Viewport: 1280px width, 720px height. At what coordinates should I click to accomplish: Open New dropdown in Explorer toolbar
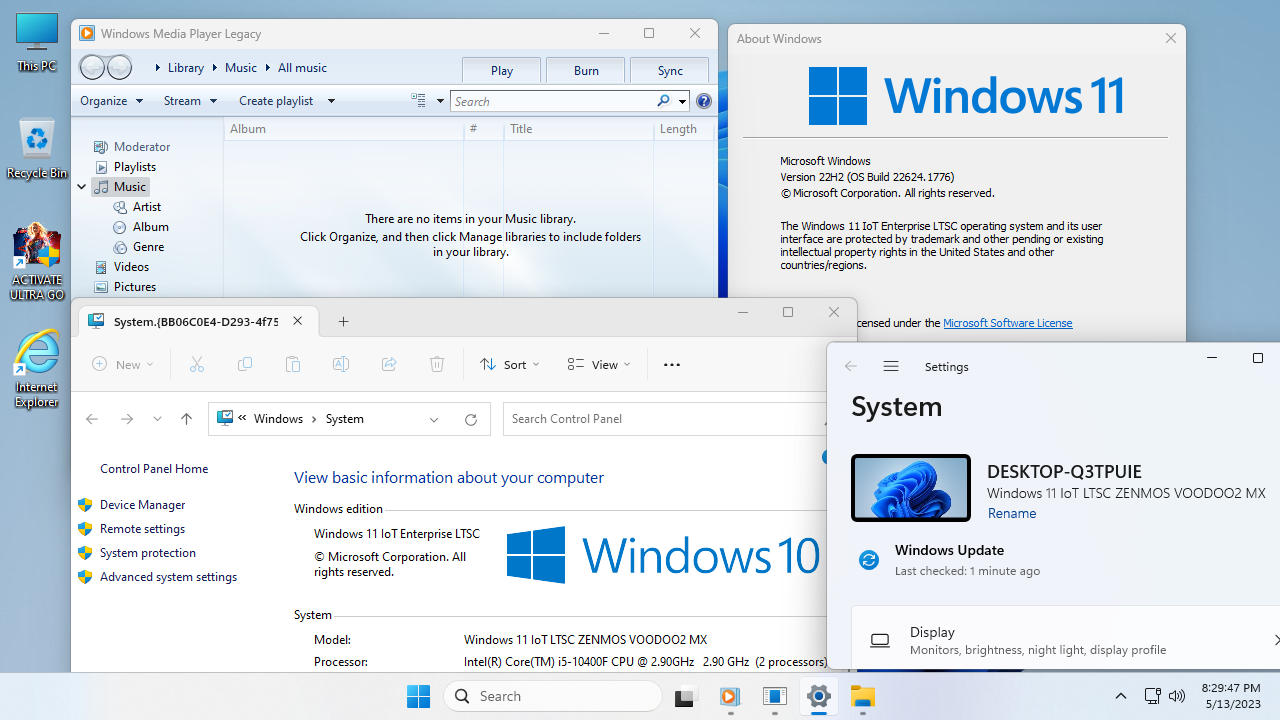point(124,365)
